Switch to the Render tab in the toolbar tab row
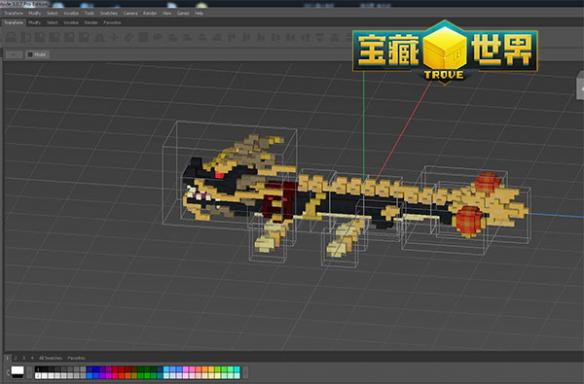 [91, 23]
